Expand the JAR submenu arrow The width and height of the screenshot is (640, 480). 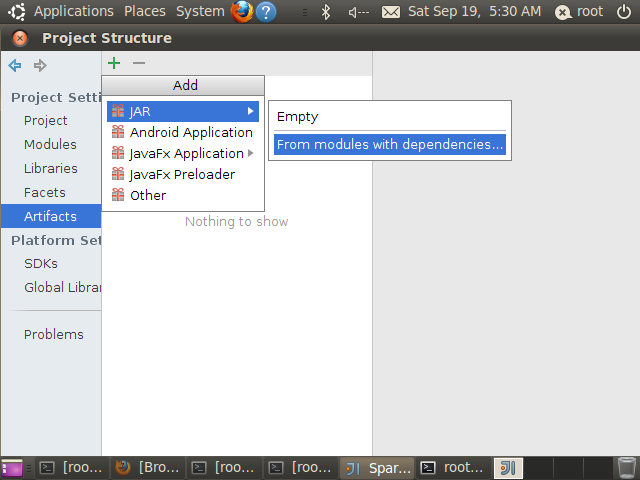point(251,111)
